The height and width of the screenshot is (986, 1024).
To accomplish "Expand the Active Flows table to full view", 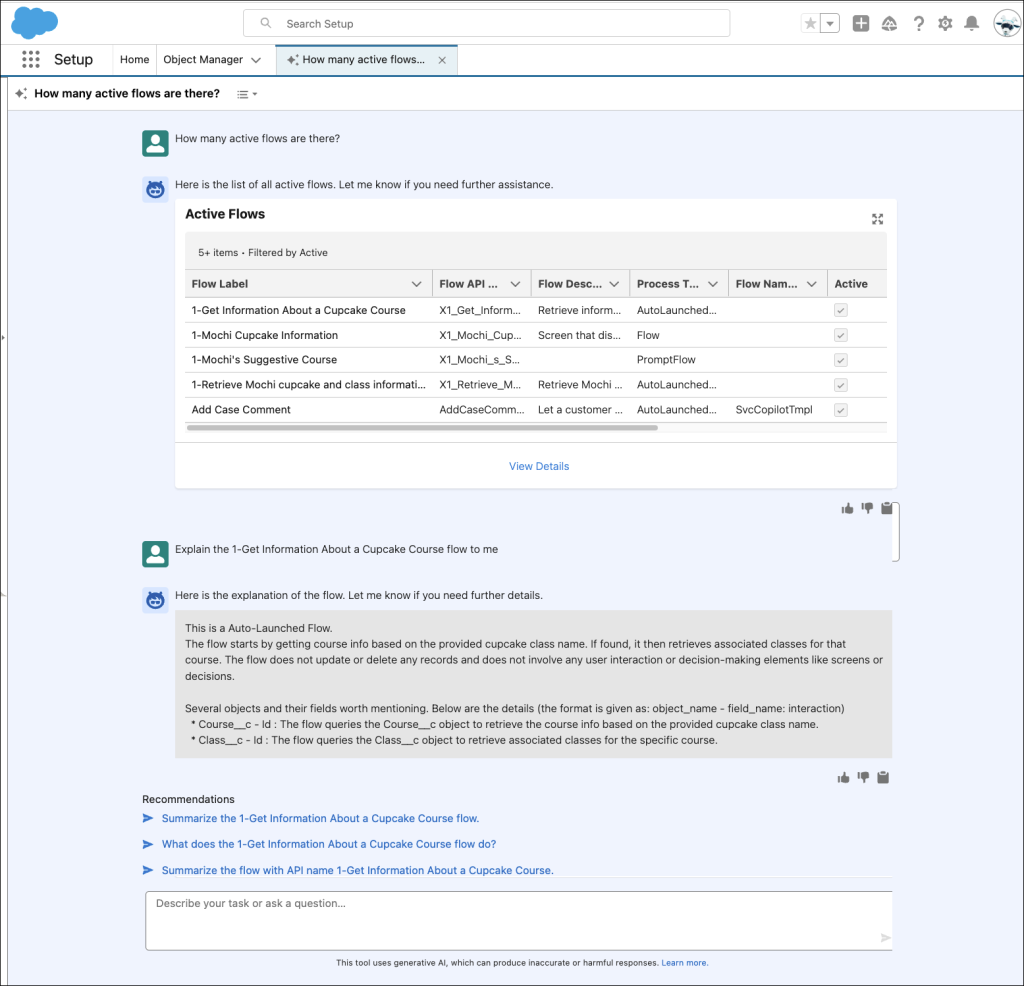I will point(877,219).
